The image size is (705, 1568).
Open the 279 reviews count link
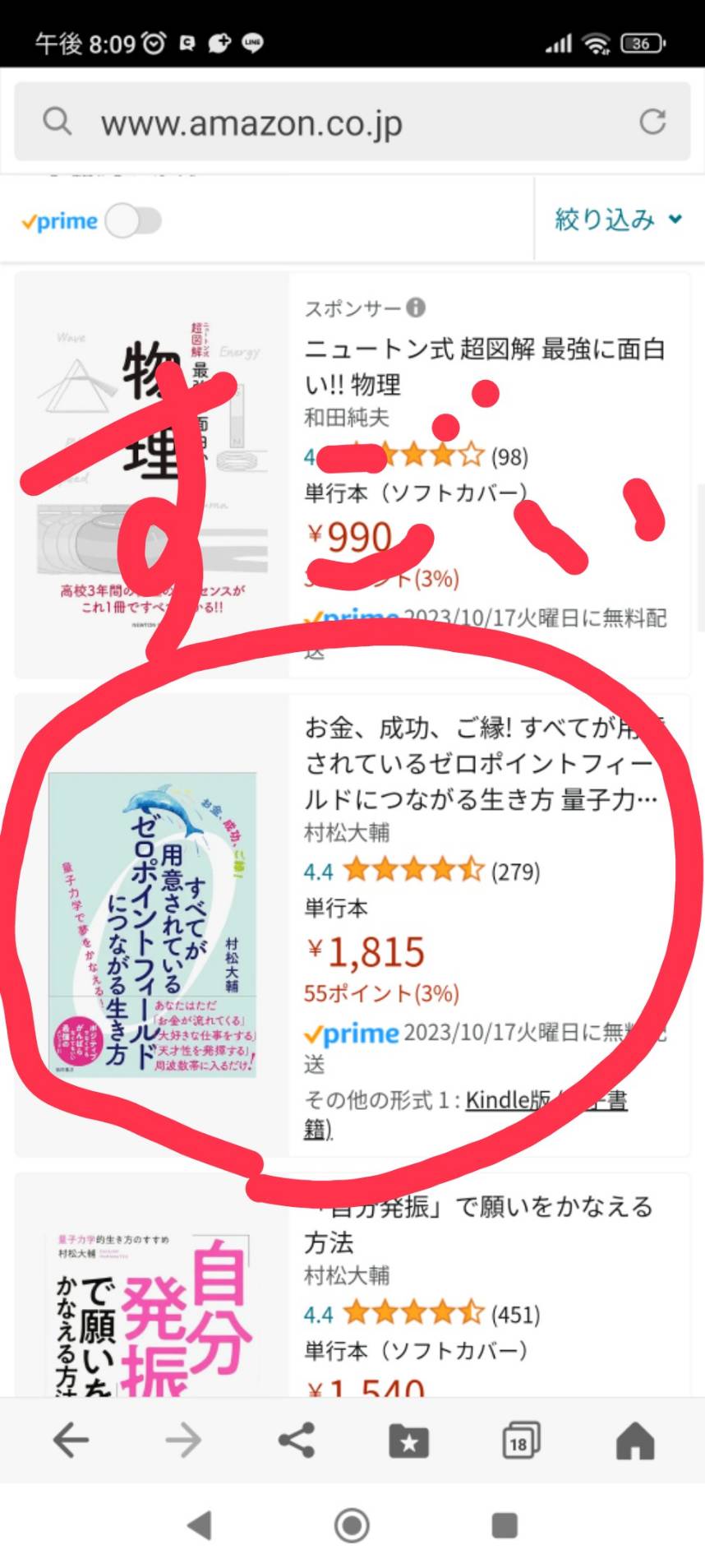click(x=515, y=872)
